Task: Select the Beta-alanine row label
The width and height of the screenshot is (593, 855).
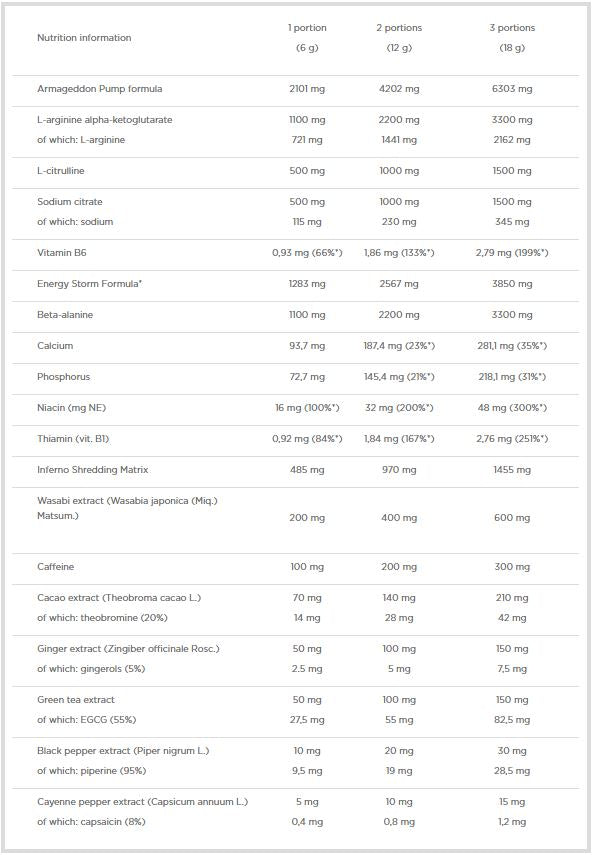Action: click(x=65, y=315)
